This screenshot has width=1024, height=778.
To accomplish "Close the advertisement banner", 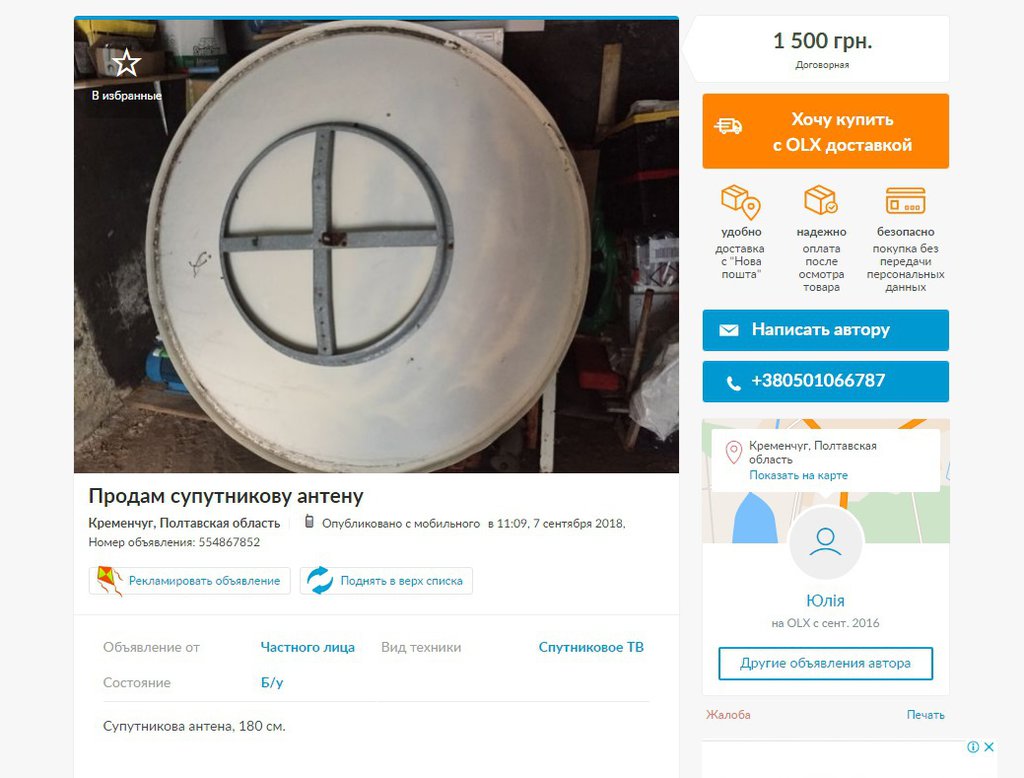I will point(989,747).
